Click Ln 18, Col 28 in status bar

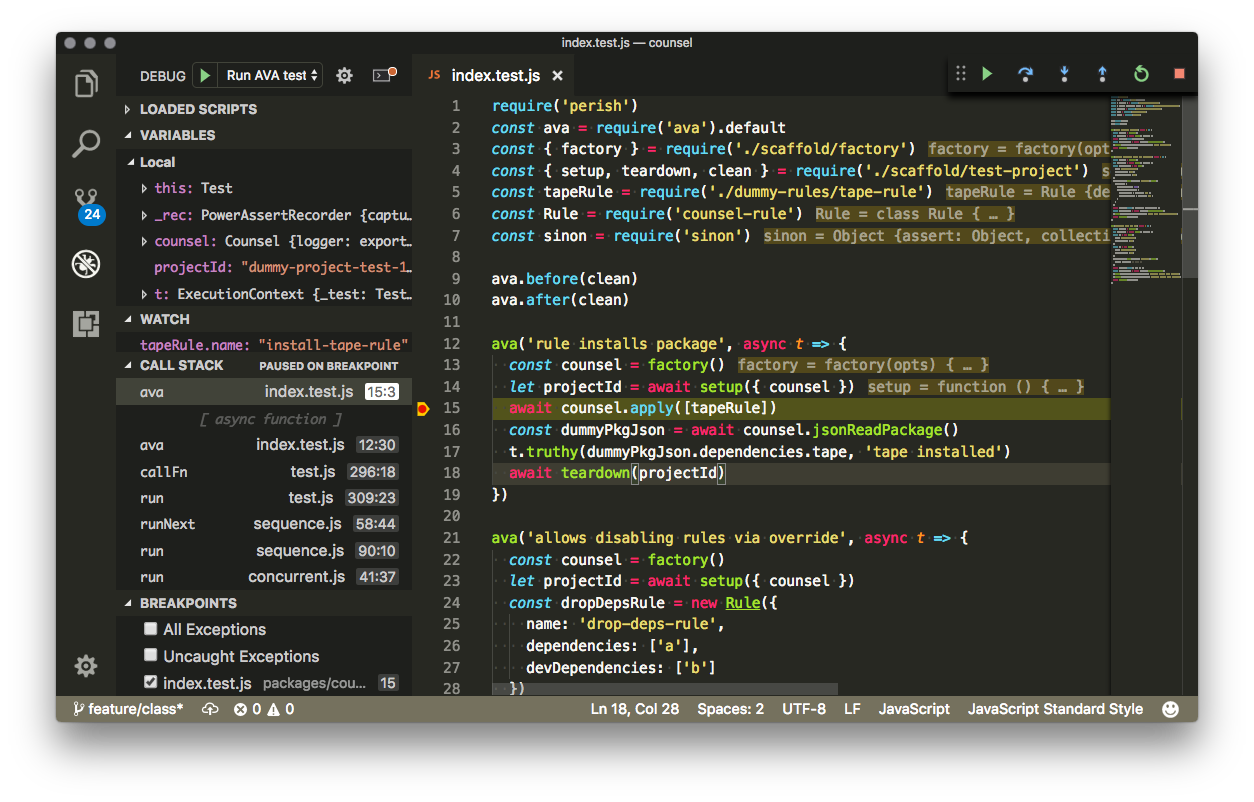point(635,709)
